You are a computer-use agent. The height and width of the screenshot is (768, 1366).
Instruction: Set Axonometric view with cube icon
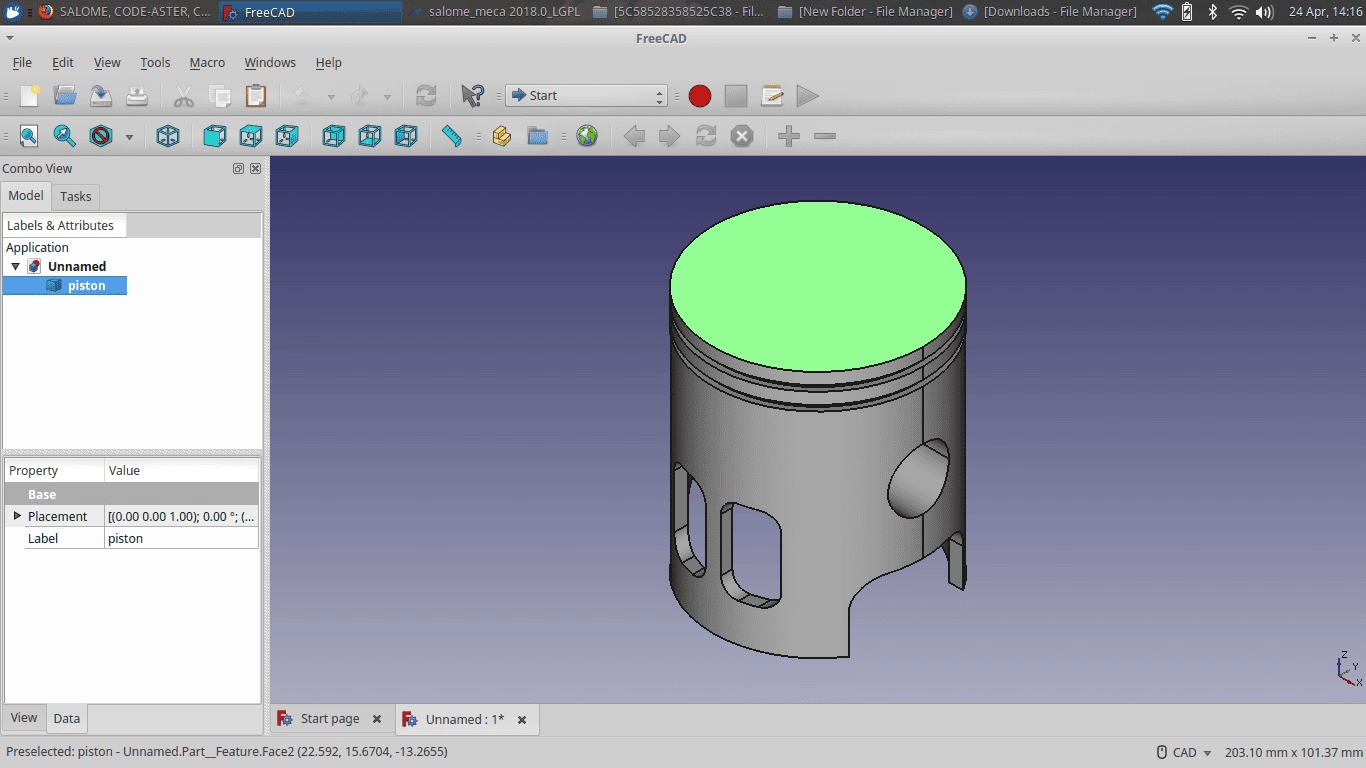click(168, 136)
